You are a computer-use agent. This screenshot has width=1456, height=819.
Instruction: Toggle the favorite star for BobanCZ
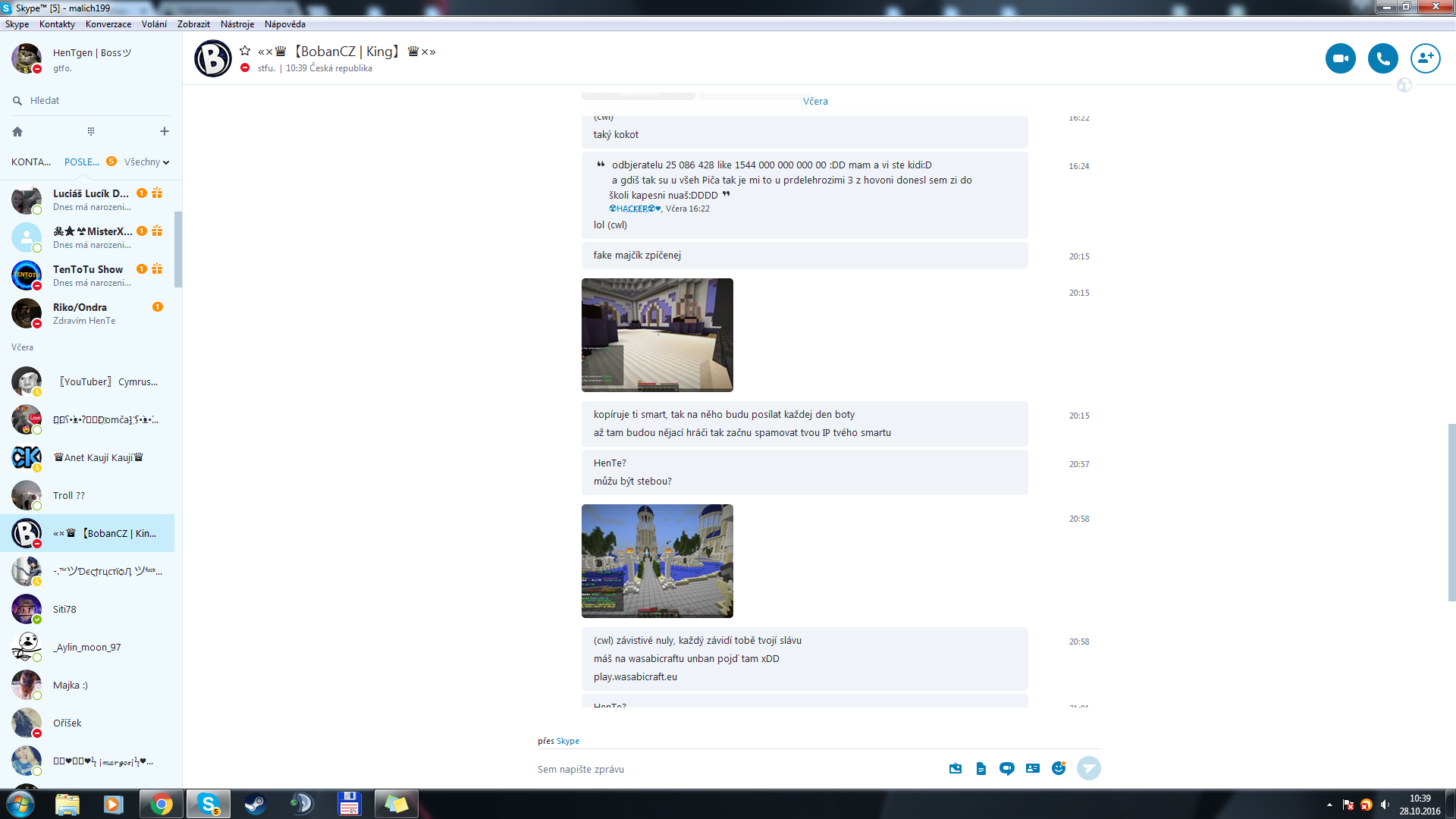click(245, 51)
